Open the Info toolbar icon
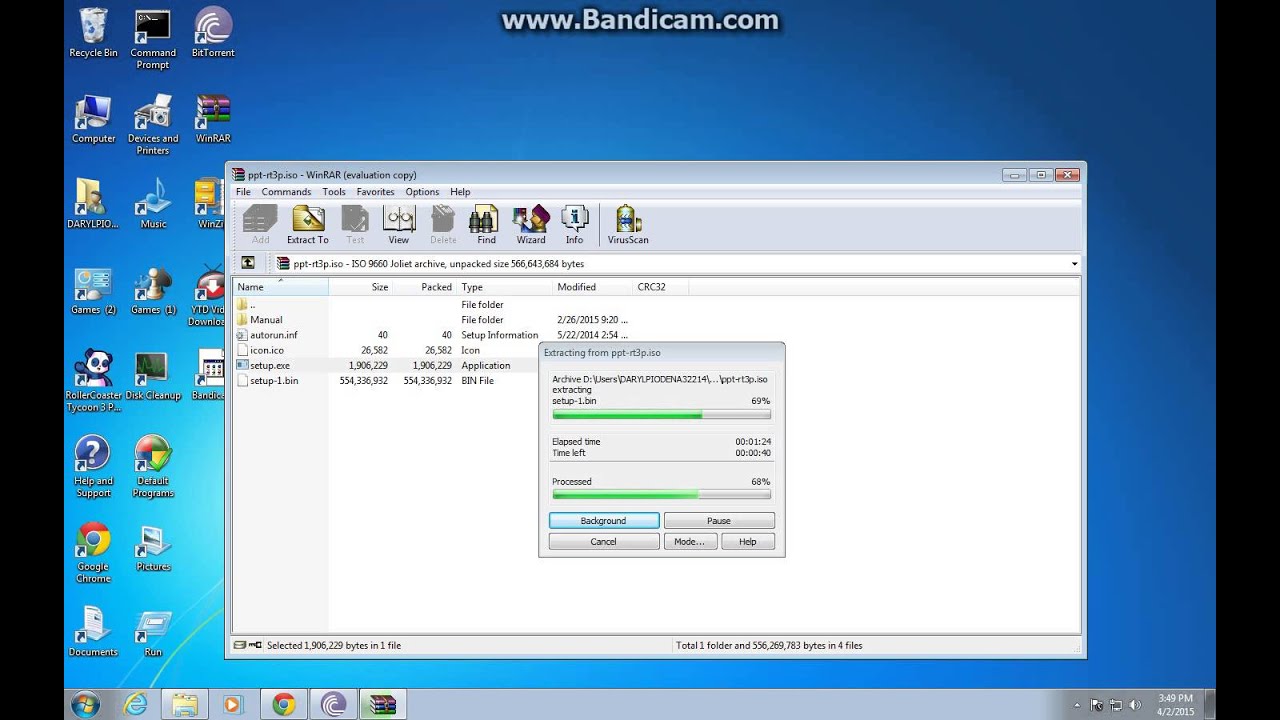This screenshot has width=1280, height=720. pyautogui.click(x=574, y=224)
